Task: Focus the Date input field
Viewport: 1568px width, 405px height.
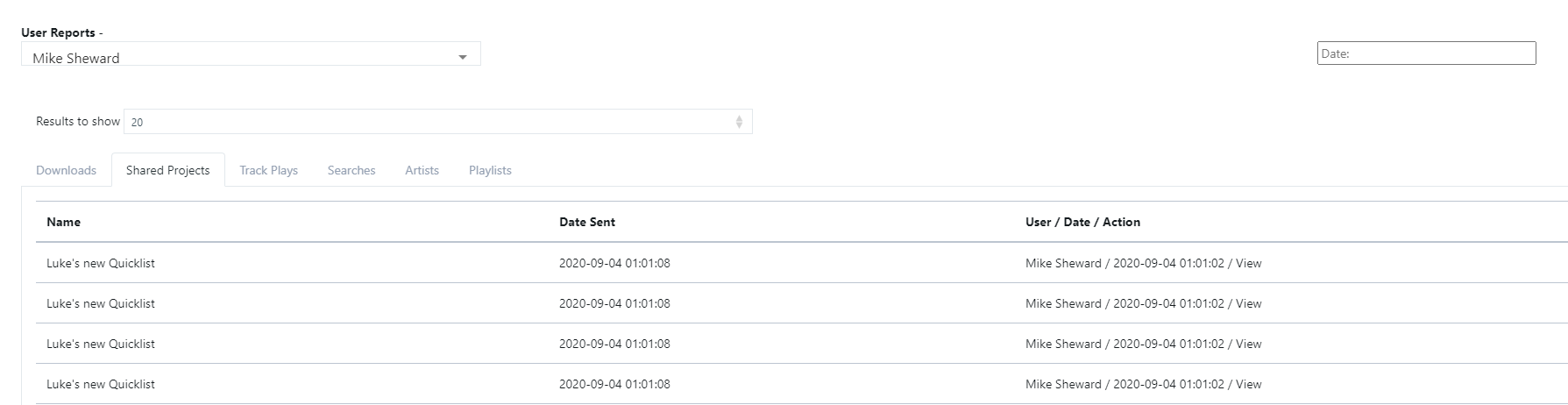Action: pyautogui.click(x=1426, y=53)
